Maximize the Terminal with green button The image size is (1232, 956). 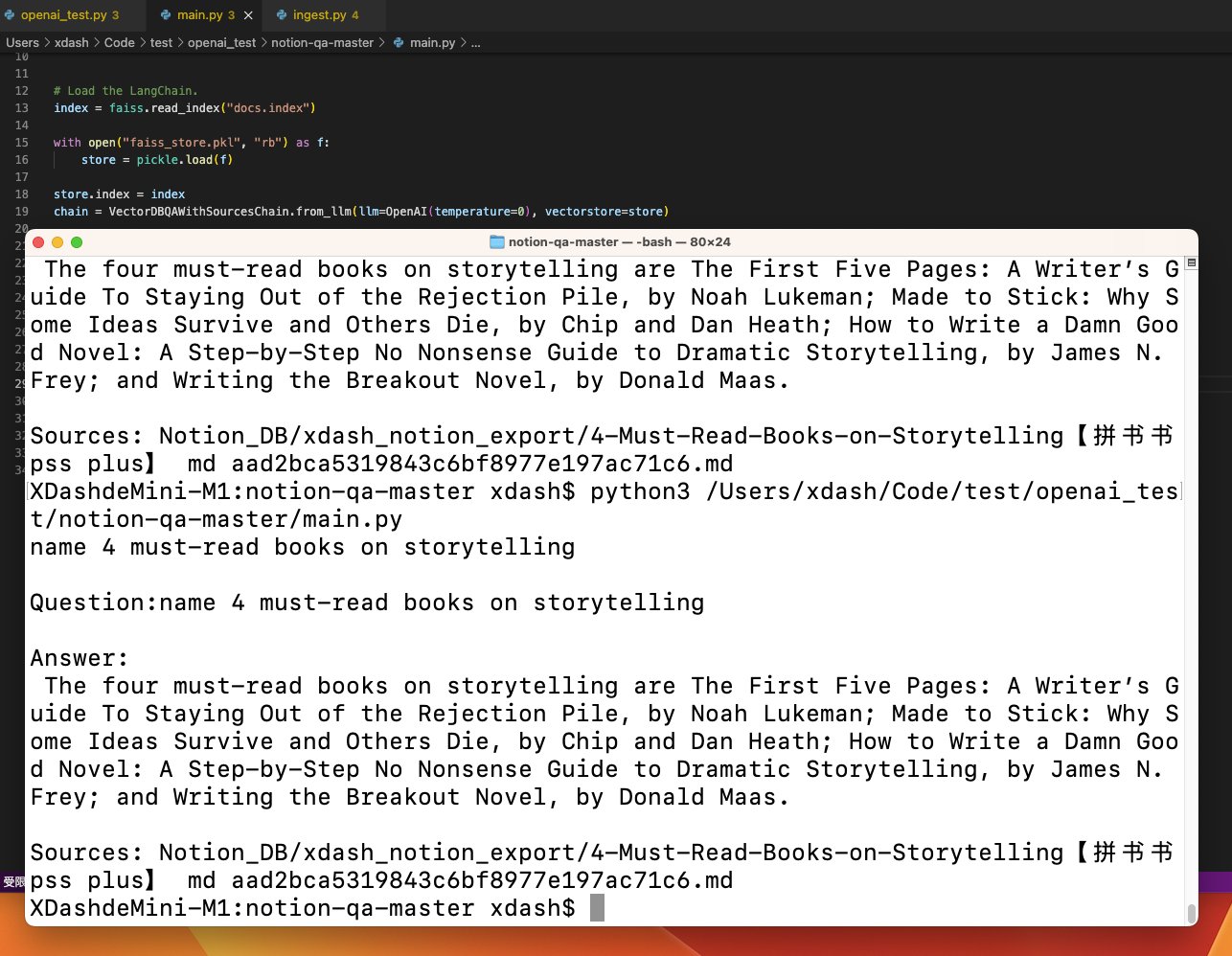coord(77,242)
